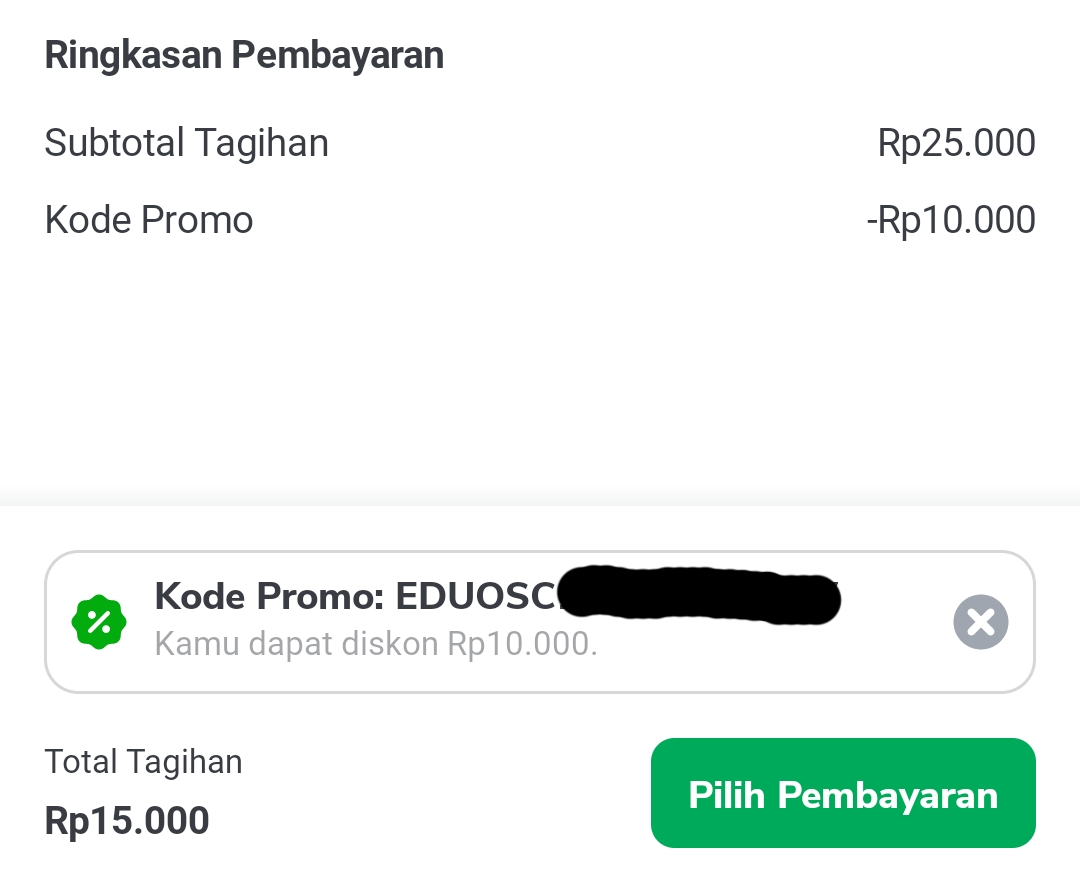Click inside the promo code summary card border
Viewport: 1080px width, 884px height.
pos(540,621)
